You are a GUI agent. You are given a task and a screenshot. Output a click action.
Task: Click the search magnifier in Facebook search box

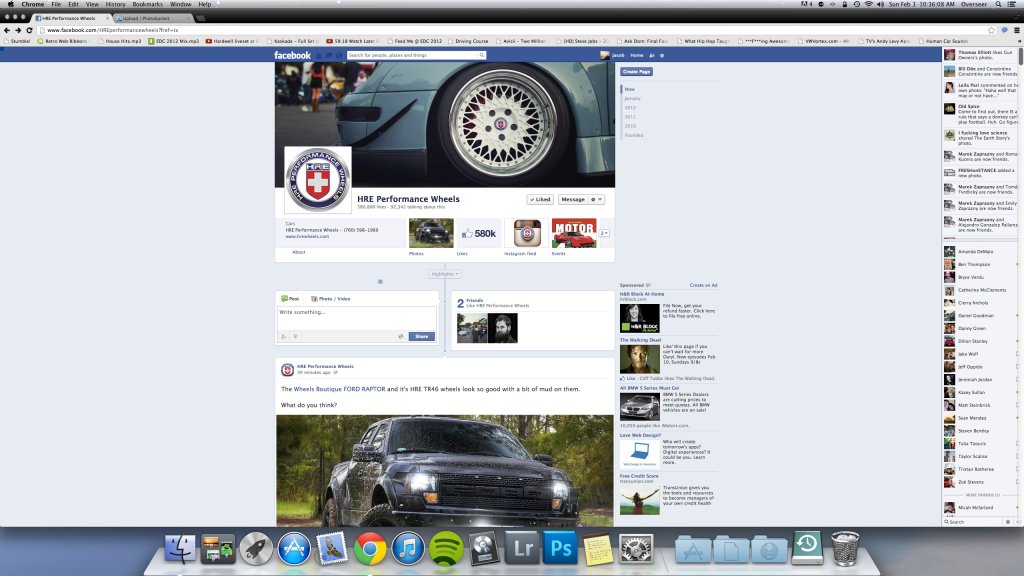(481, 56)
